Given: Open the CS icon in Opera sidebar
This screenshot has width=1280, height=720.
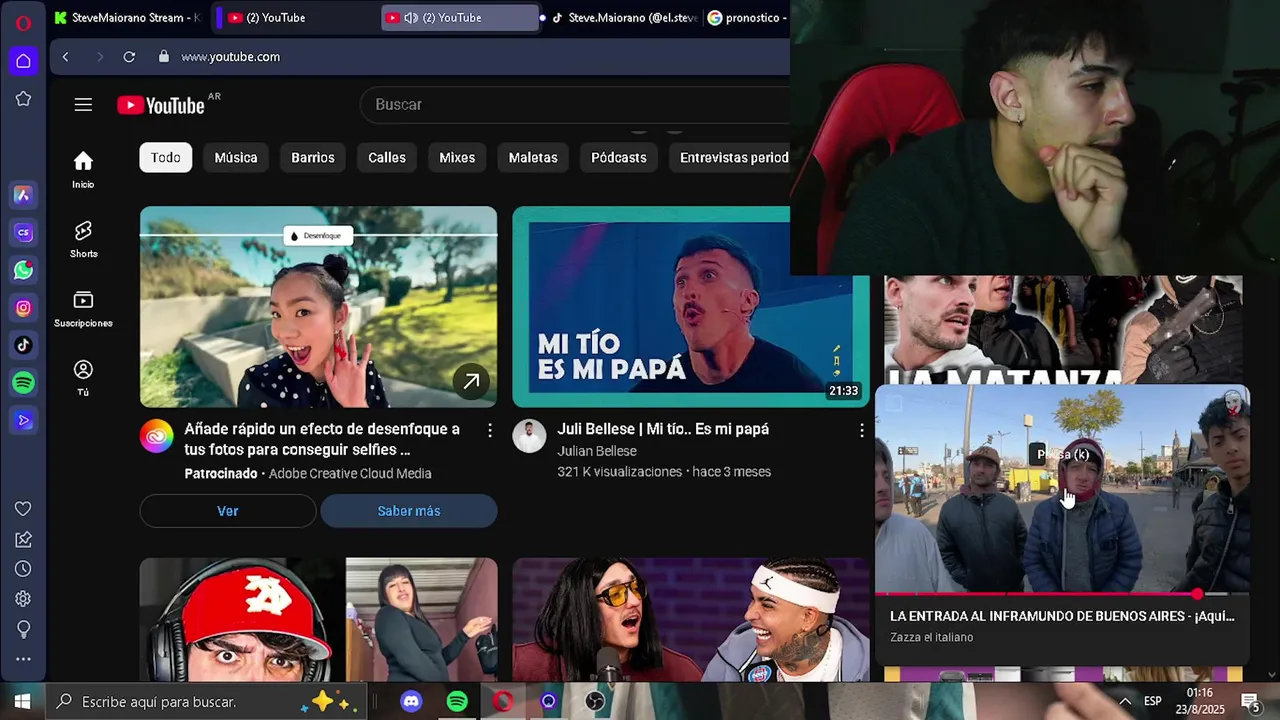Looking at the screenshot, I should tap(23, 233).
